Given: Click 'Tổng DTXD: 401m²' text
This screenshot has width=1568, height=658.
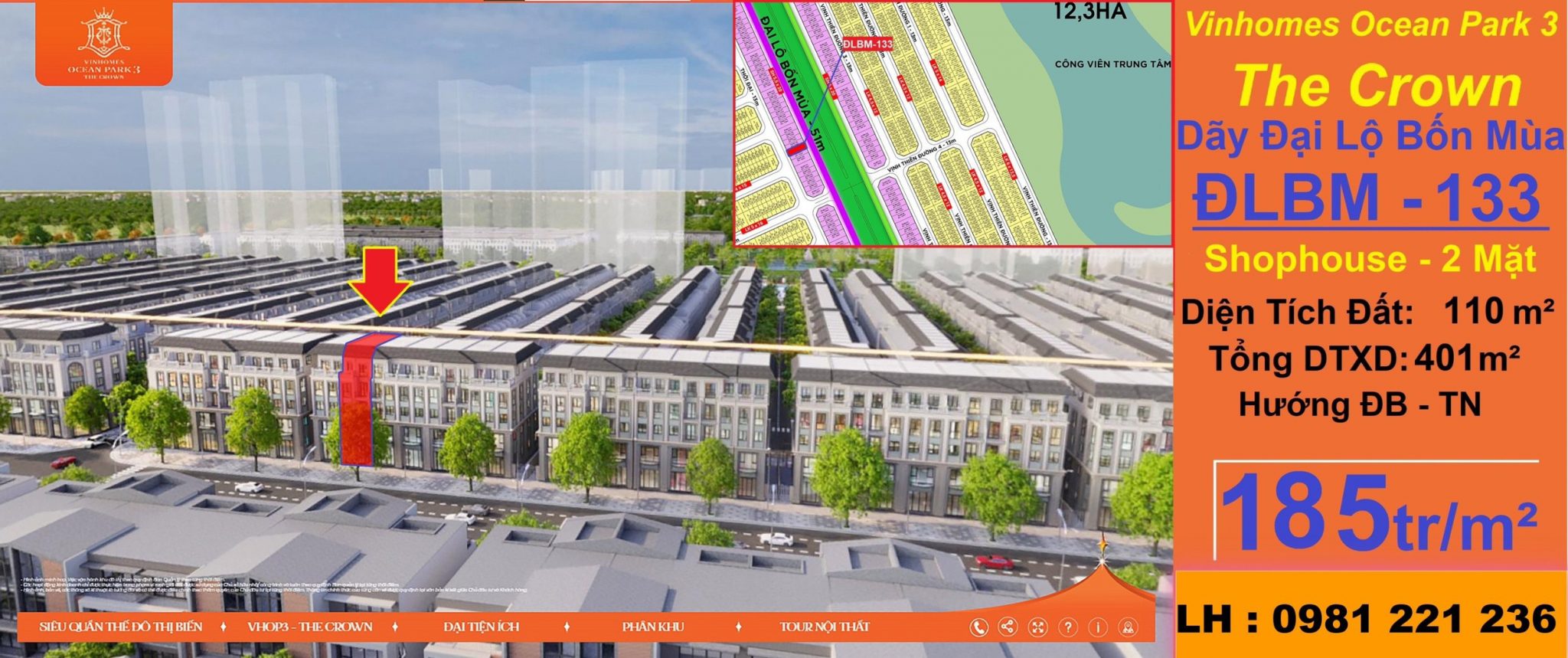Looking at the screenshot, I should pyautogui.click(x=1364, y=358).
